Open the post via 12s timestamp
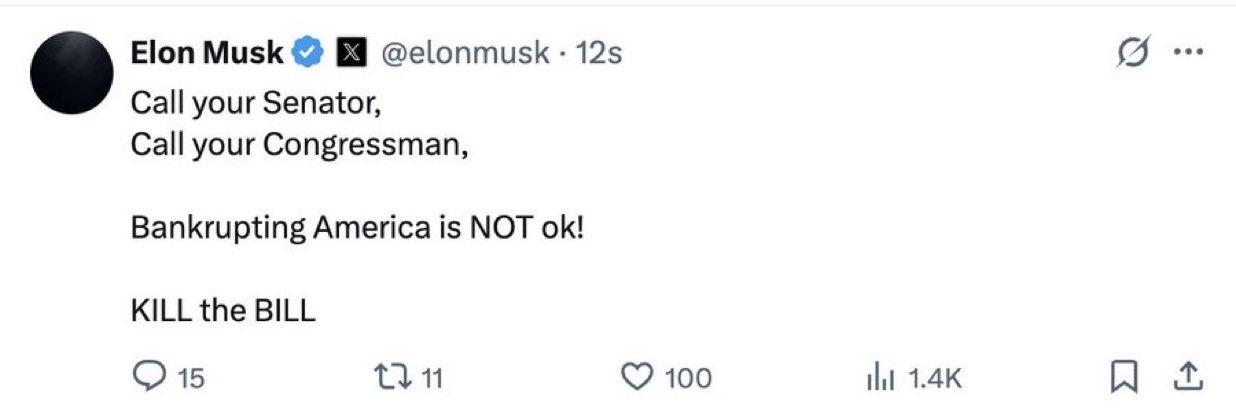The width and height of the screenshot is (1236, 420). point(600,53)
